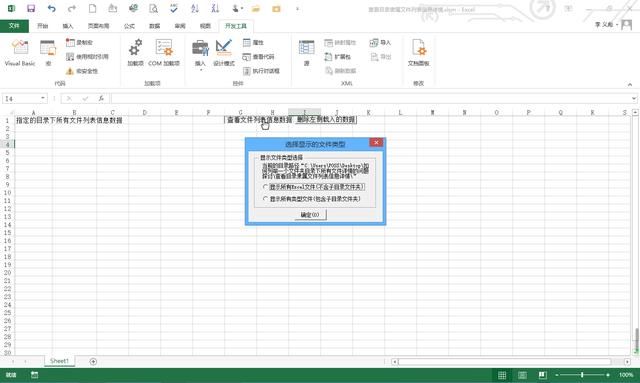
Task: Click the Save icon in quick access toolbar
Action: pos(31,9)
